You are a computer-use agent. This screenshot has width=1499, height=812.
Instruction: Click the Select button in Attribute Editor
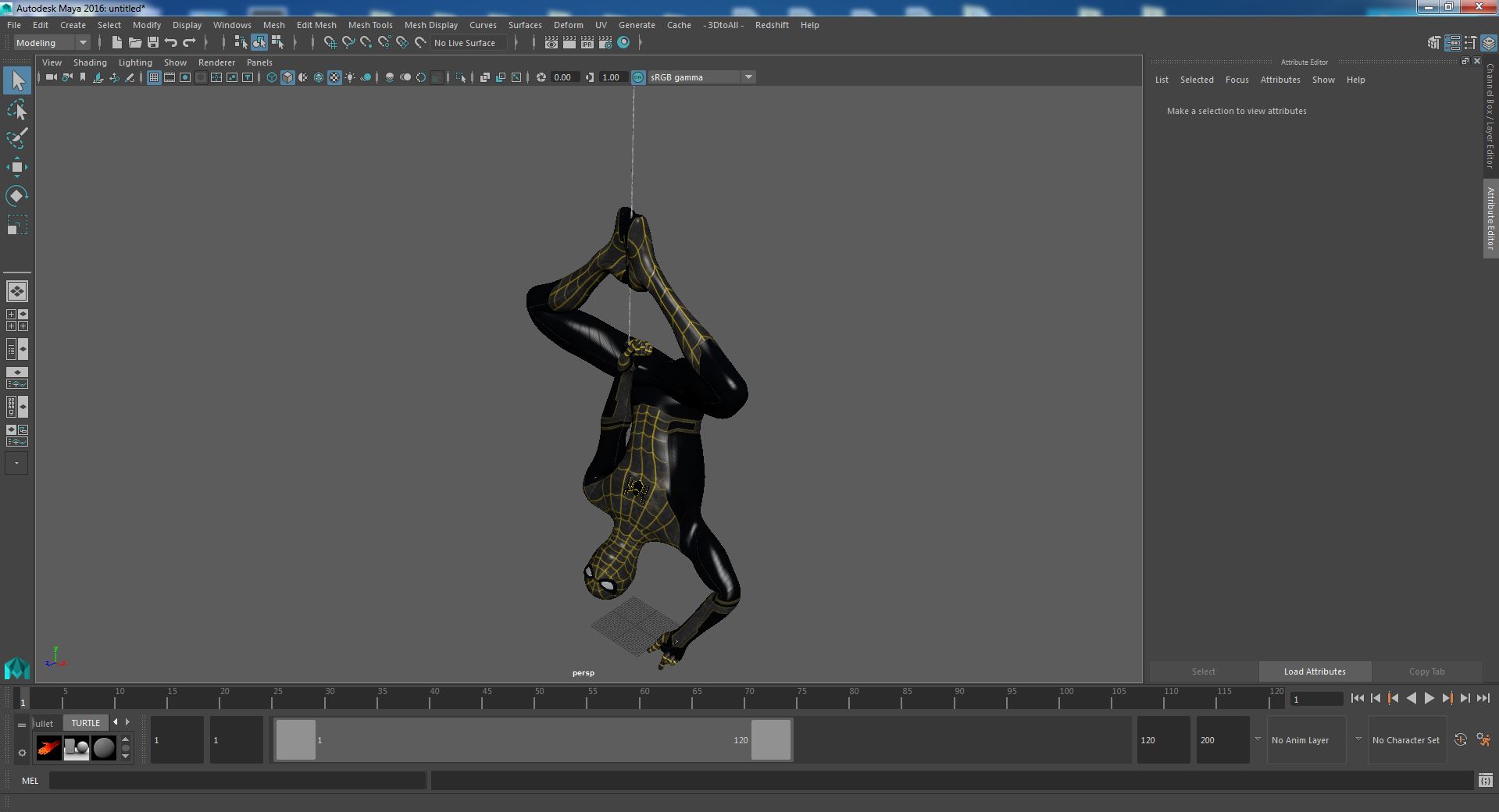1203,671
